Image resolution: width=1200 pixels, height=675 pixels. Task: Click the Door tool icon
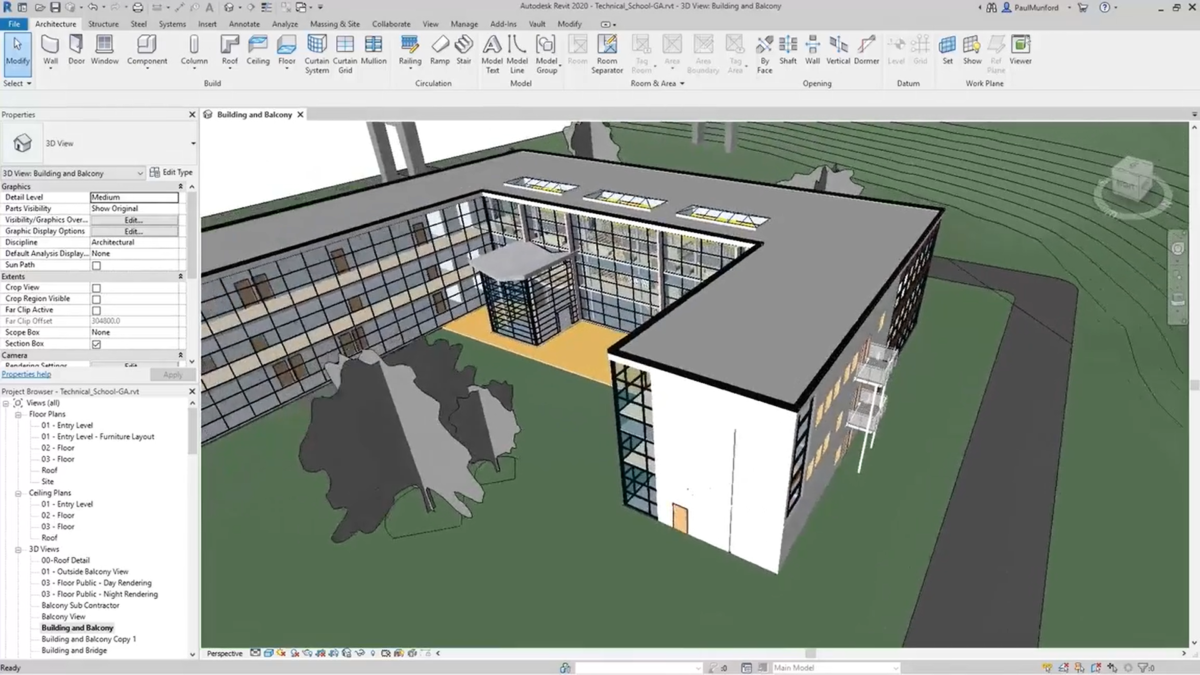click(77, 50)
